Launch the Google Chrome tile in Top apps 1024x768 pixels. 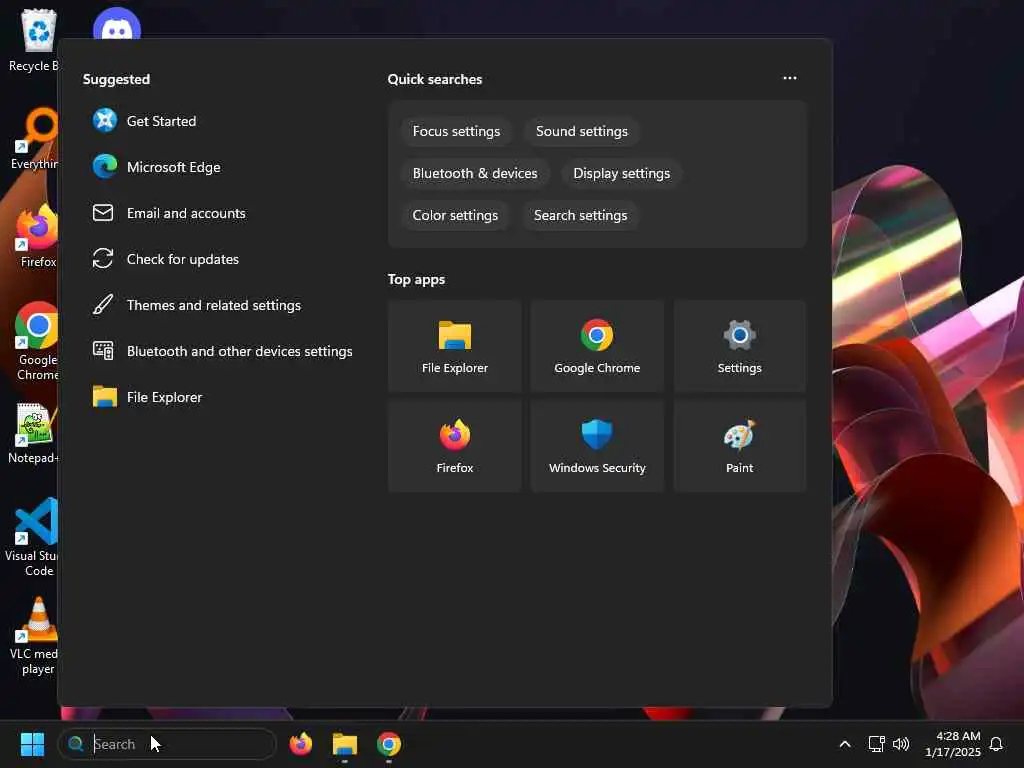(597, 346)
